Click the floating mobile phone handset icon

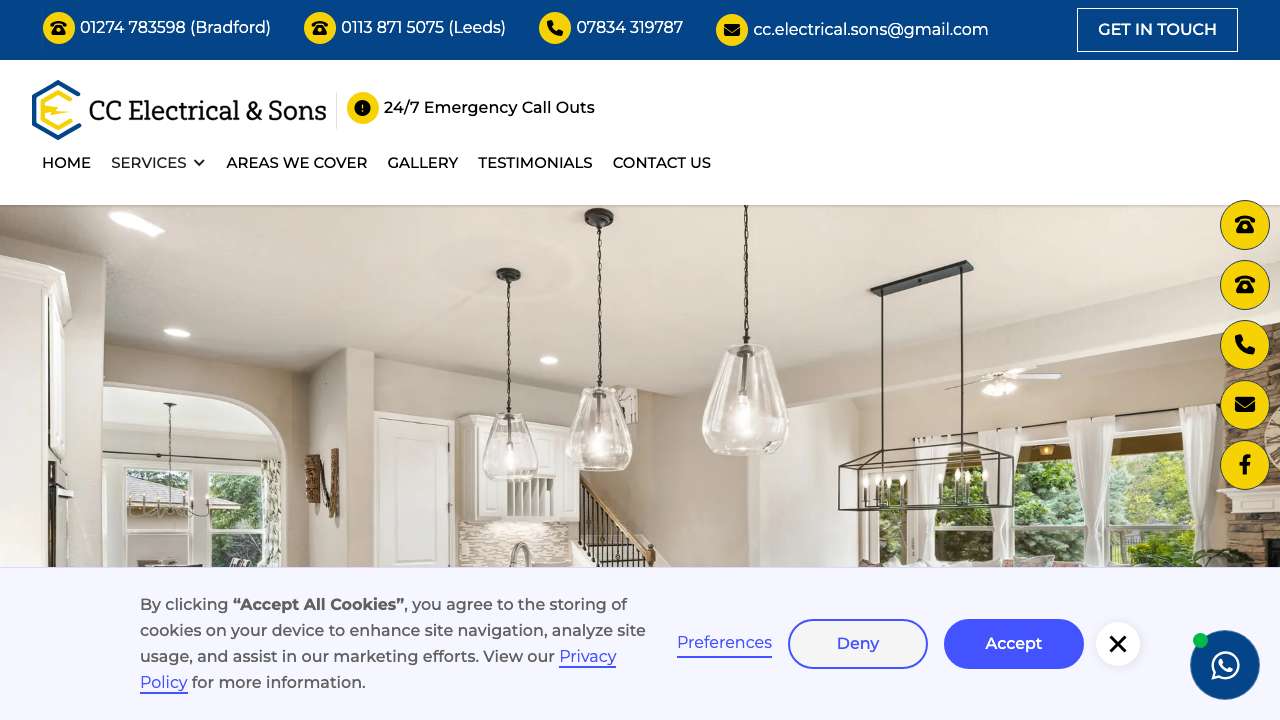click(1245, 345)
